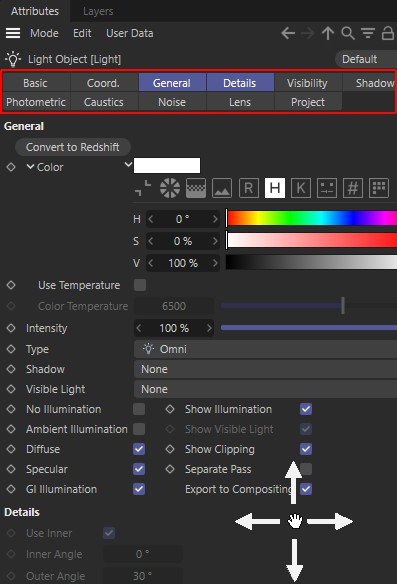Select the hexadecimal # color mode icon
The width and height of the screenshot is (397, 584).
tap(353, 188)
